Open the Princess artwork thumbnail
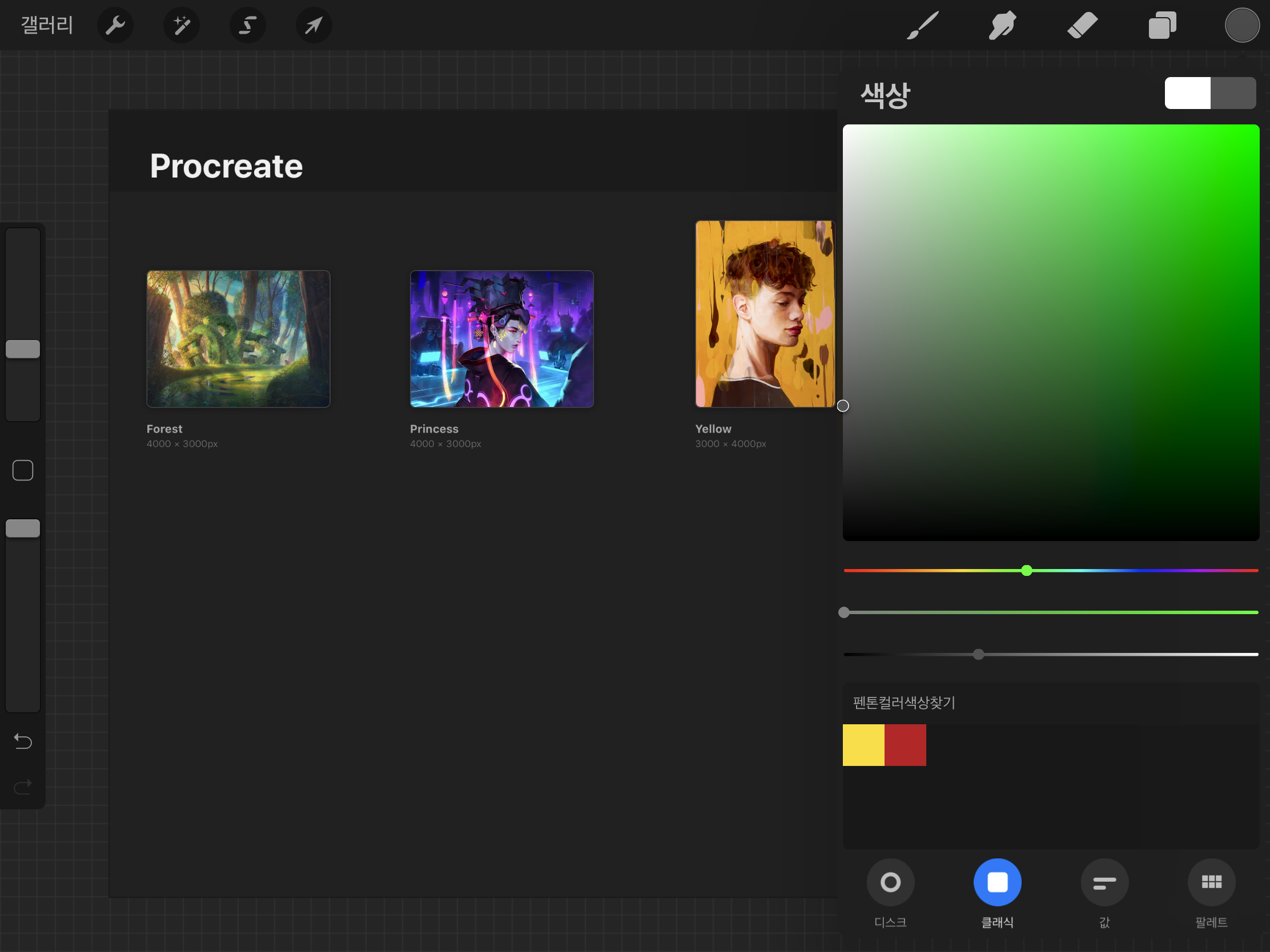This screenshot has width=1270, height=952. click(502, 339)
